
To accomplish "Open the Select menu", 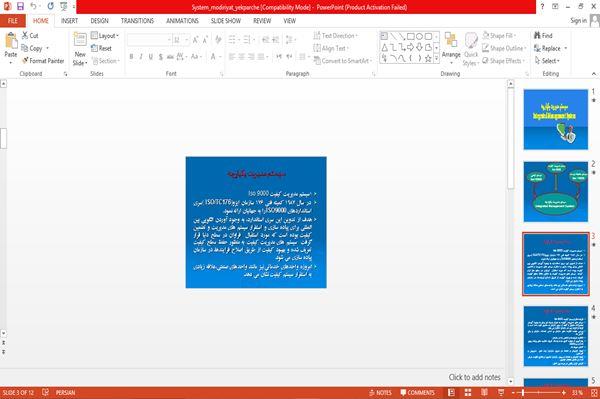I will pos(547,61).
